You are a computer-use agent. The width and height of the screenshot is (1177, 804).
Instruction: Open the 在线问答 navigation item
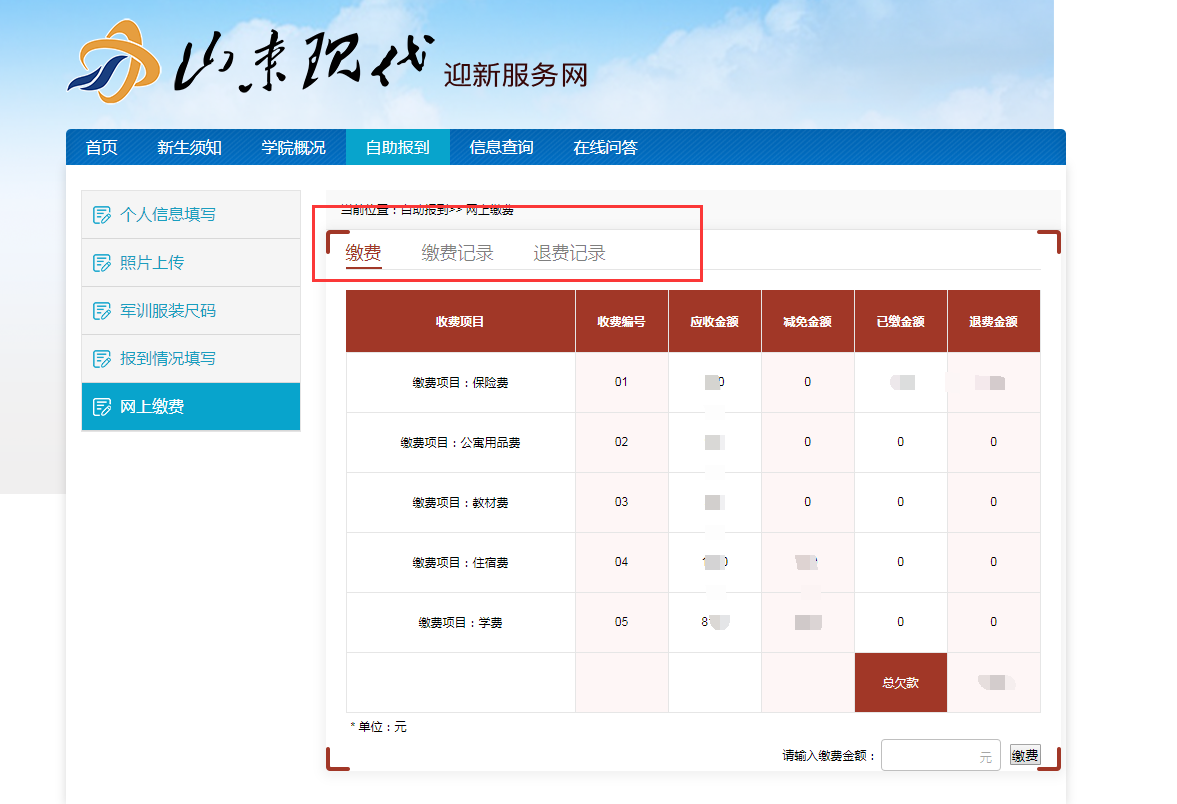point(605,148)
